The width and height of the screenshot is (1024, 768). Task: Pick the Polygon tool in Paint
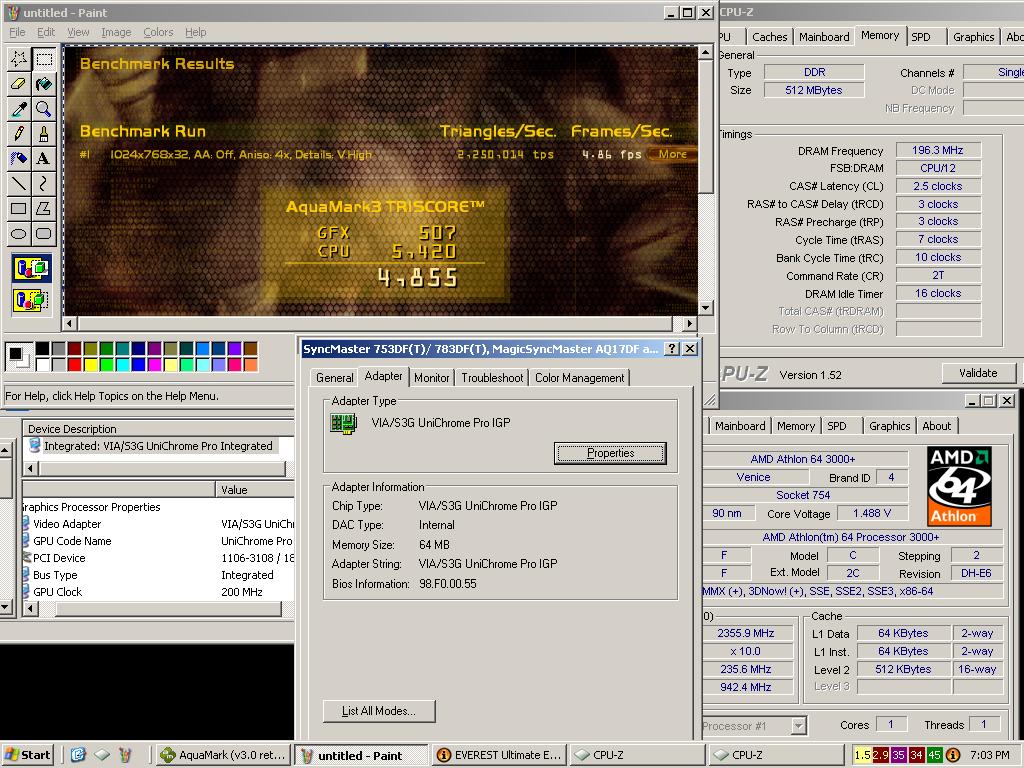[x=44, y=208]
